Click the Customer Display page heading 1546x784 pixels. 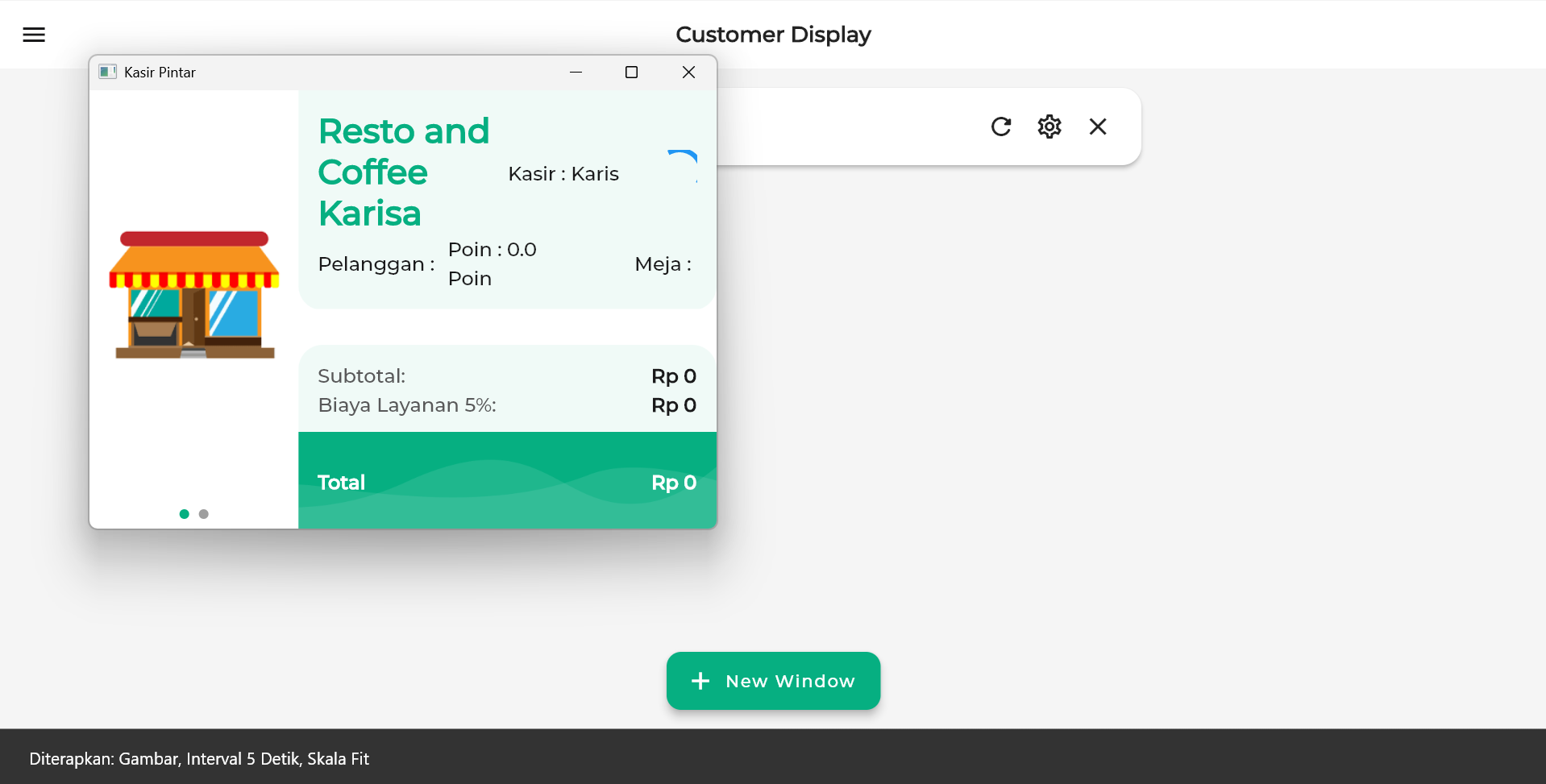pyautogui.click(x=773, y=35)
